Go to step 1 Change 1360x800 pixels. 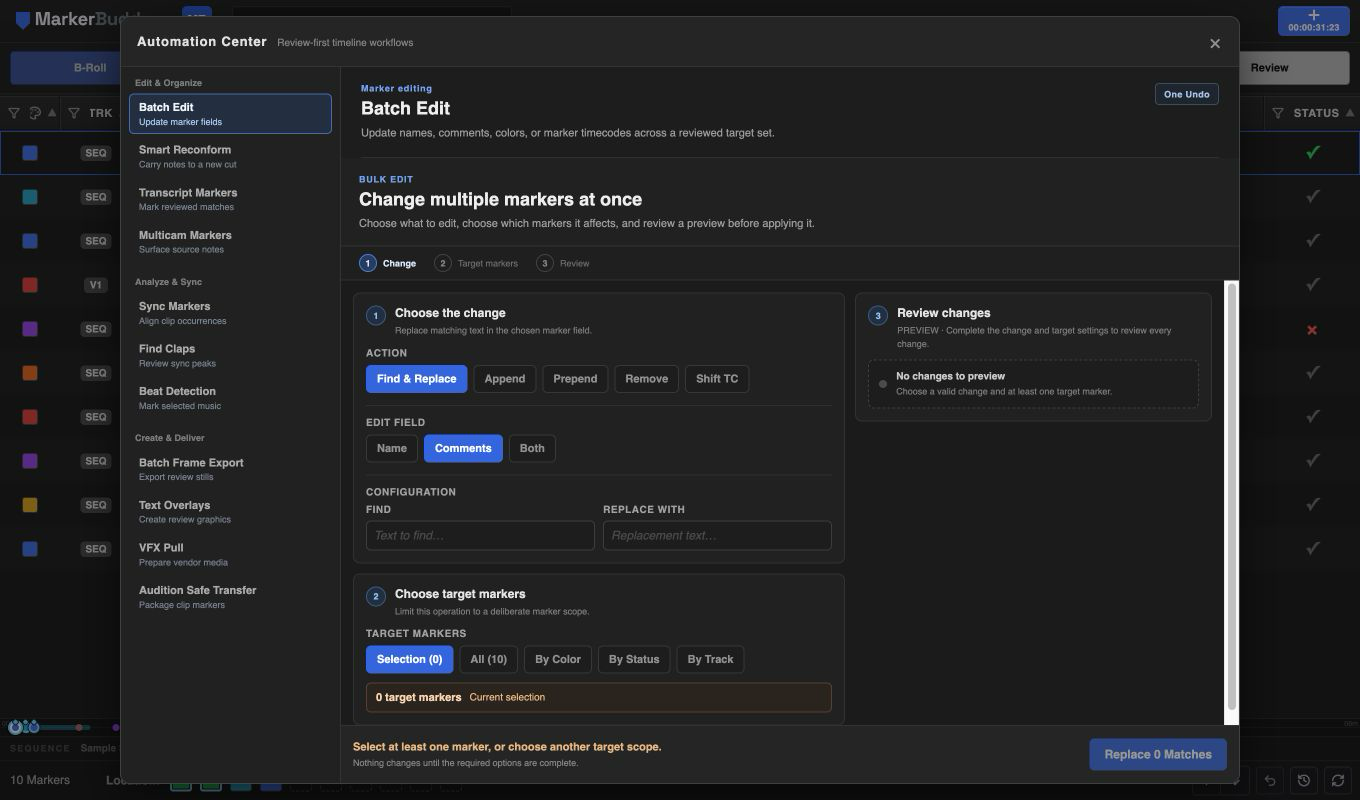[x=388, y=263]
